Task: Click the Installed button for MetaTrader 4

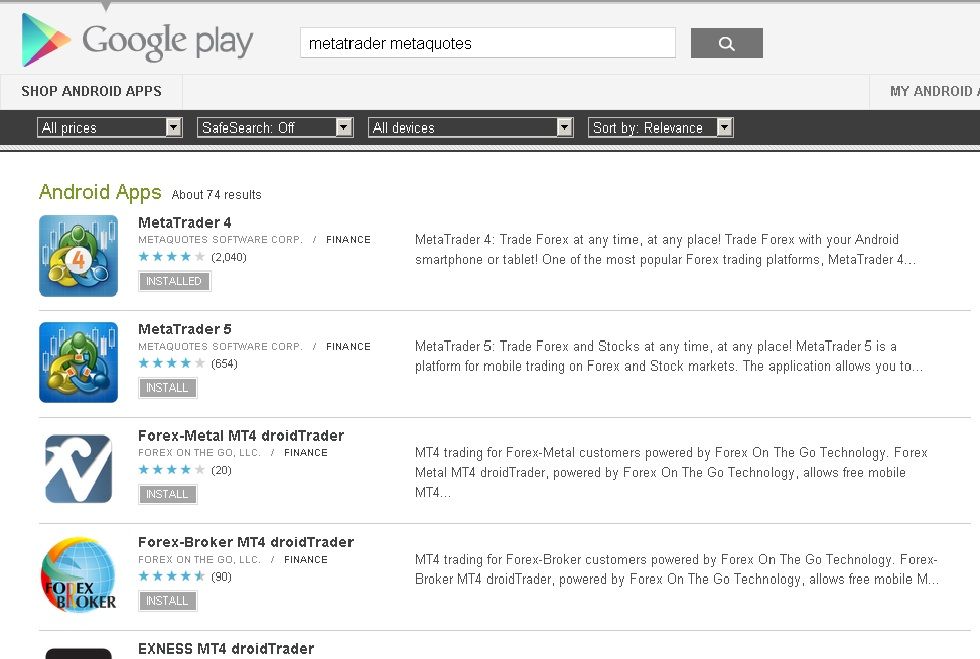Action: click(174, 281)
